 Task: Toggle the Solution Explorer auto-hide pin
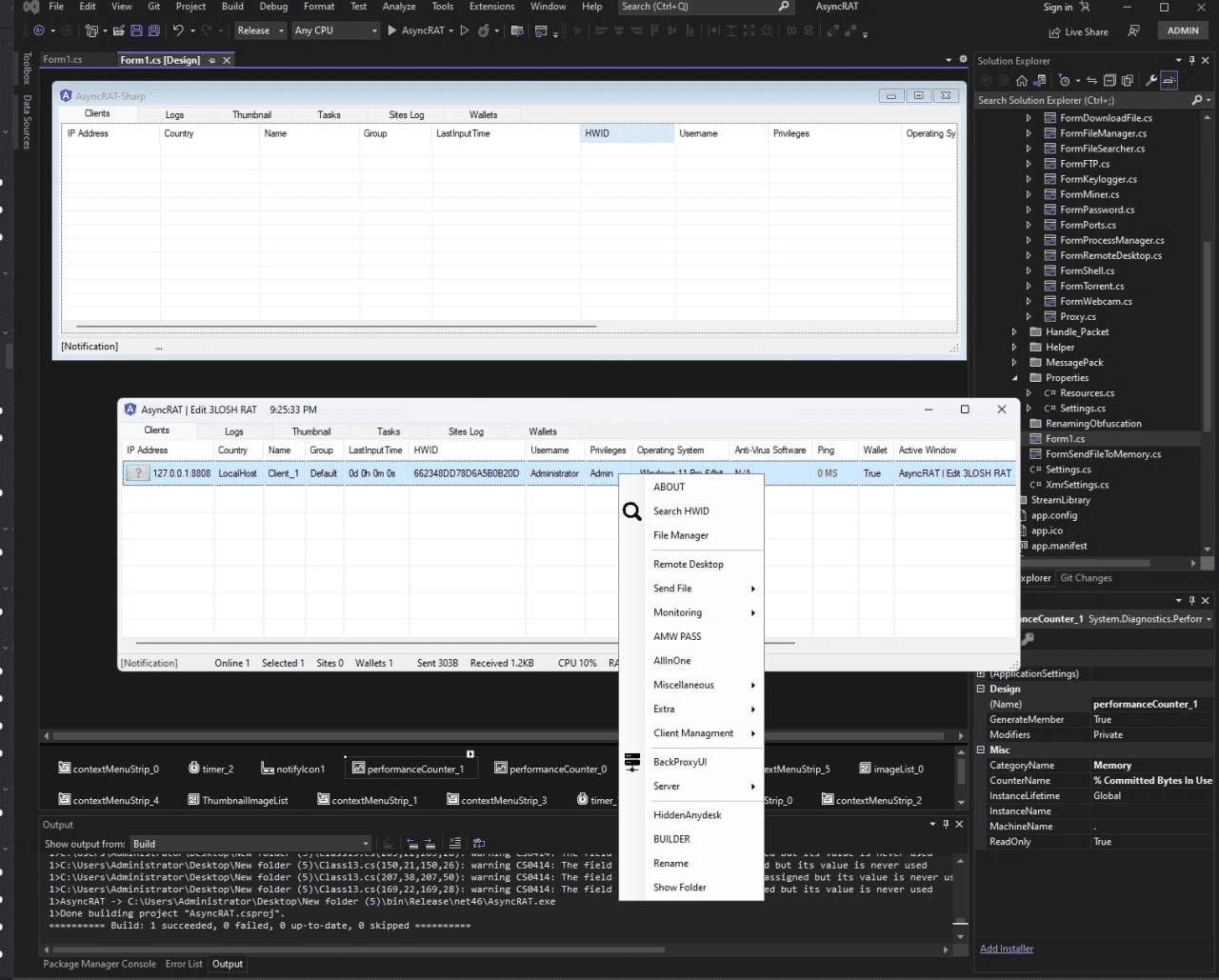[x=1191, y=61]
